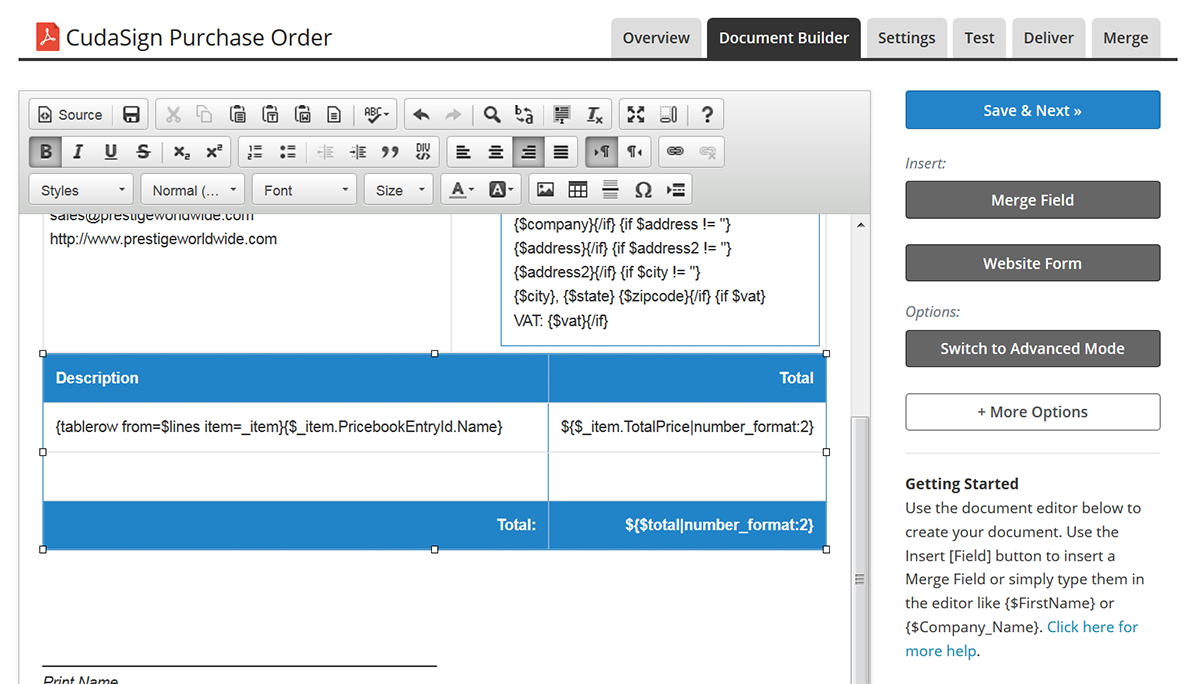The image size is (1200, 684).
Task: Center align text
Action: point(496,152)
